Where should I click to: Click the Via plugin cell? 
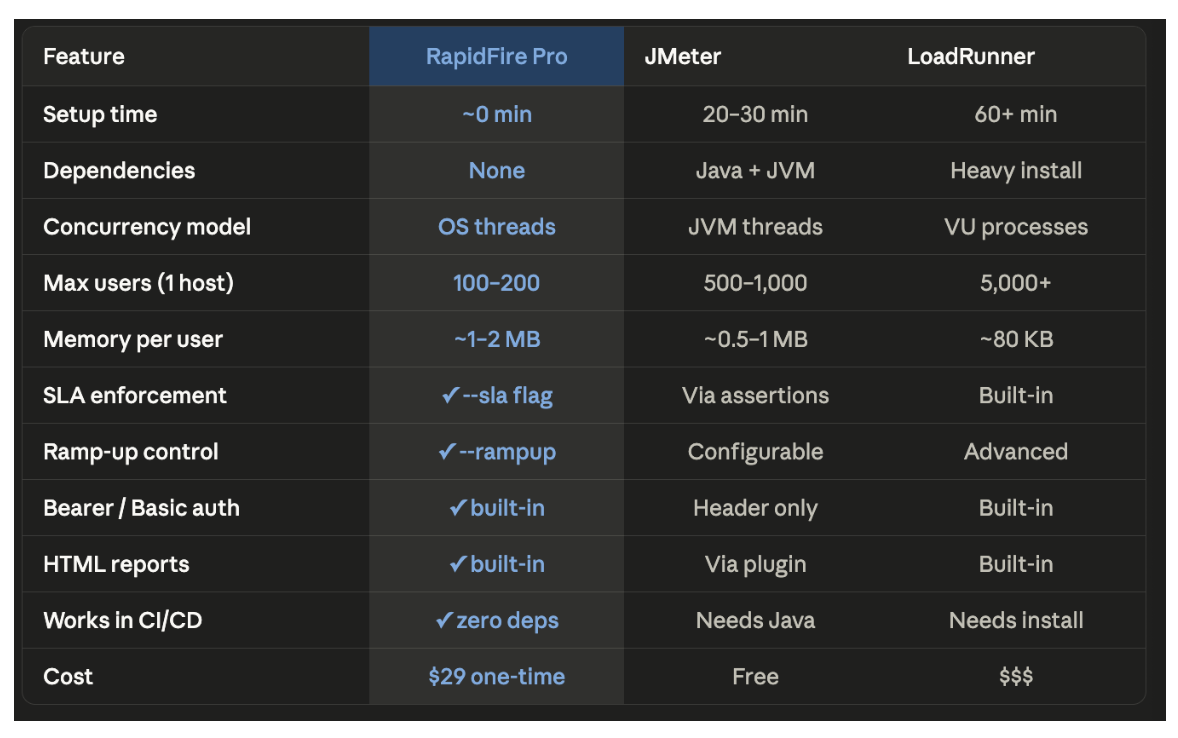755,564
